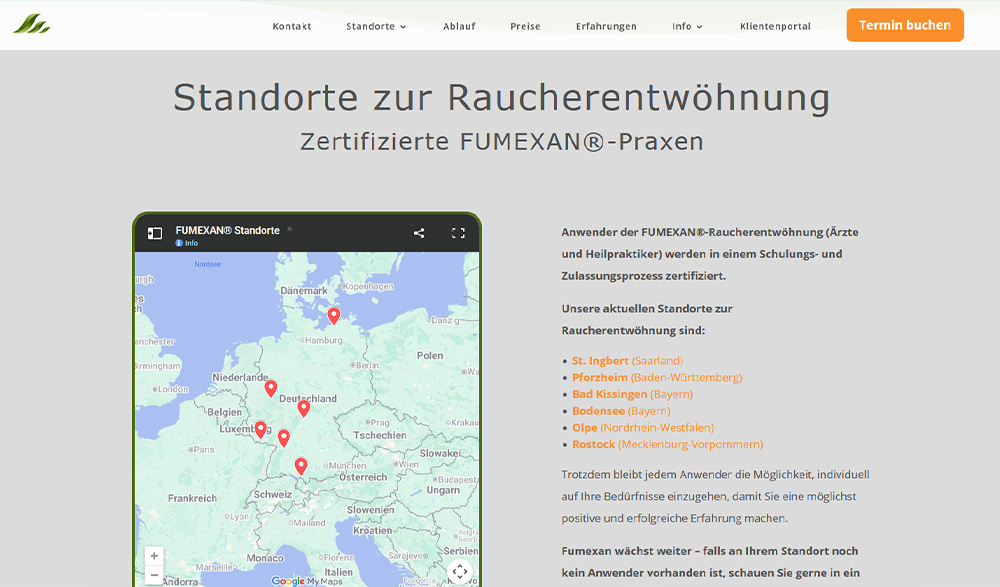Select the St. Ingbert pin near Luxemburg
This screenshot has width=1000, height=587.
[260, 429]
